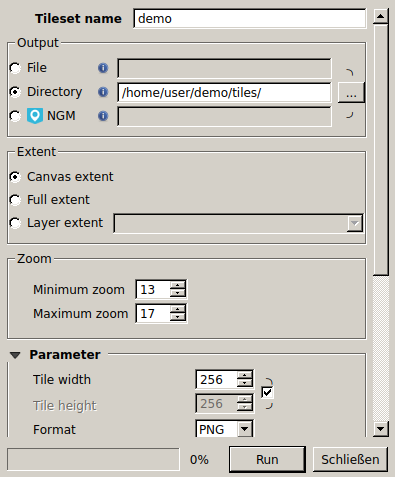Collapse the Parameter section triangle
The width and height of the screenshot is (395, 477).
[15, 355]
